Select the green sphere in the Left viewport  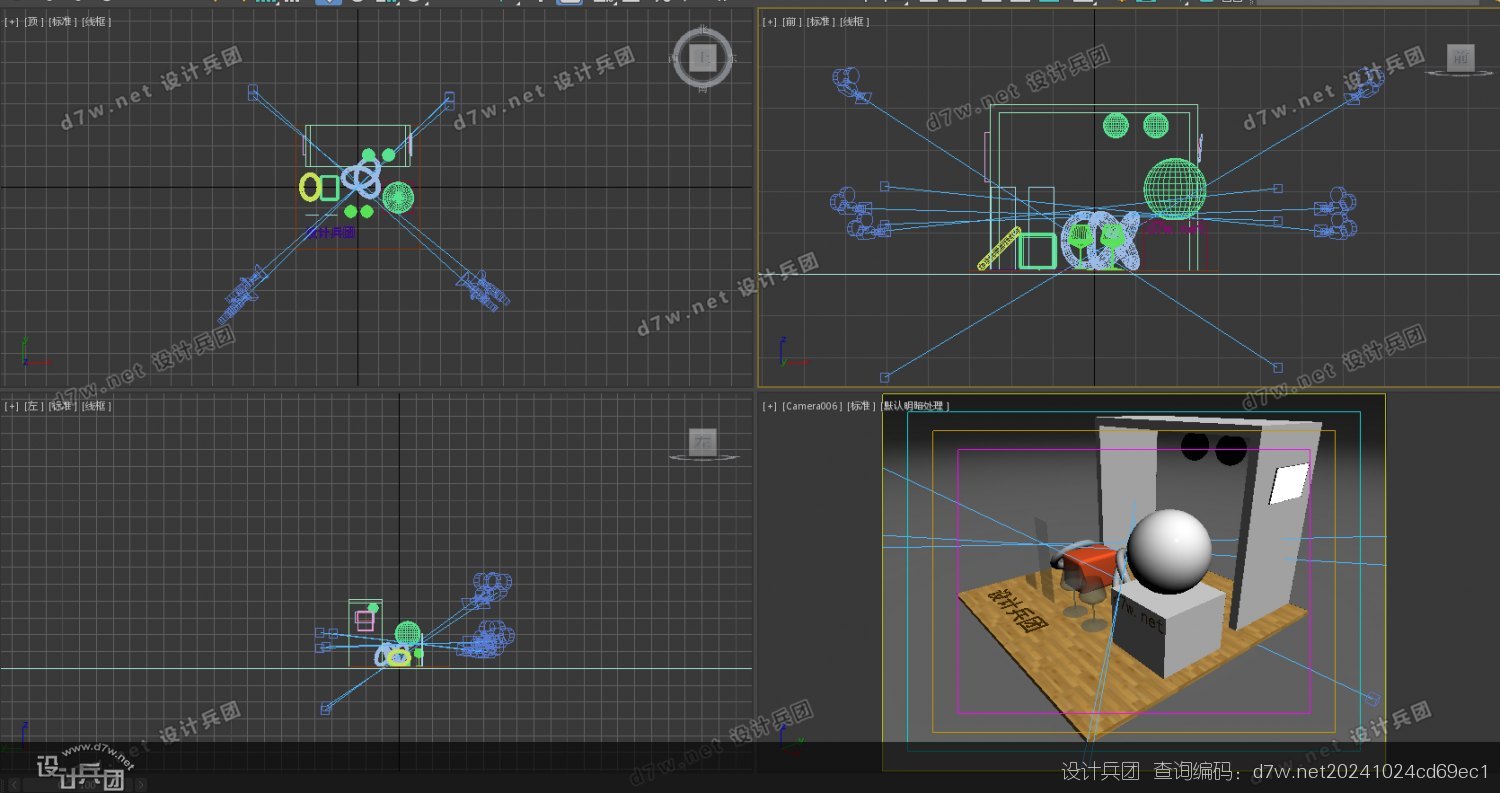408,633
